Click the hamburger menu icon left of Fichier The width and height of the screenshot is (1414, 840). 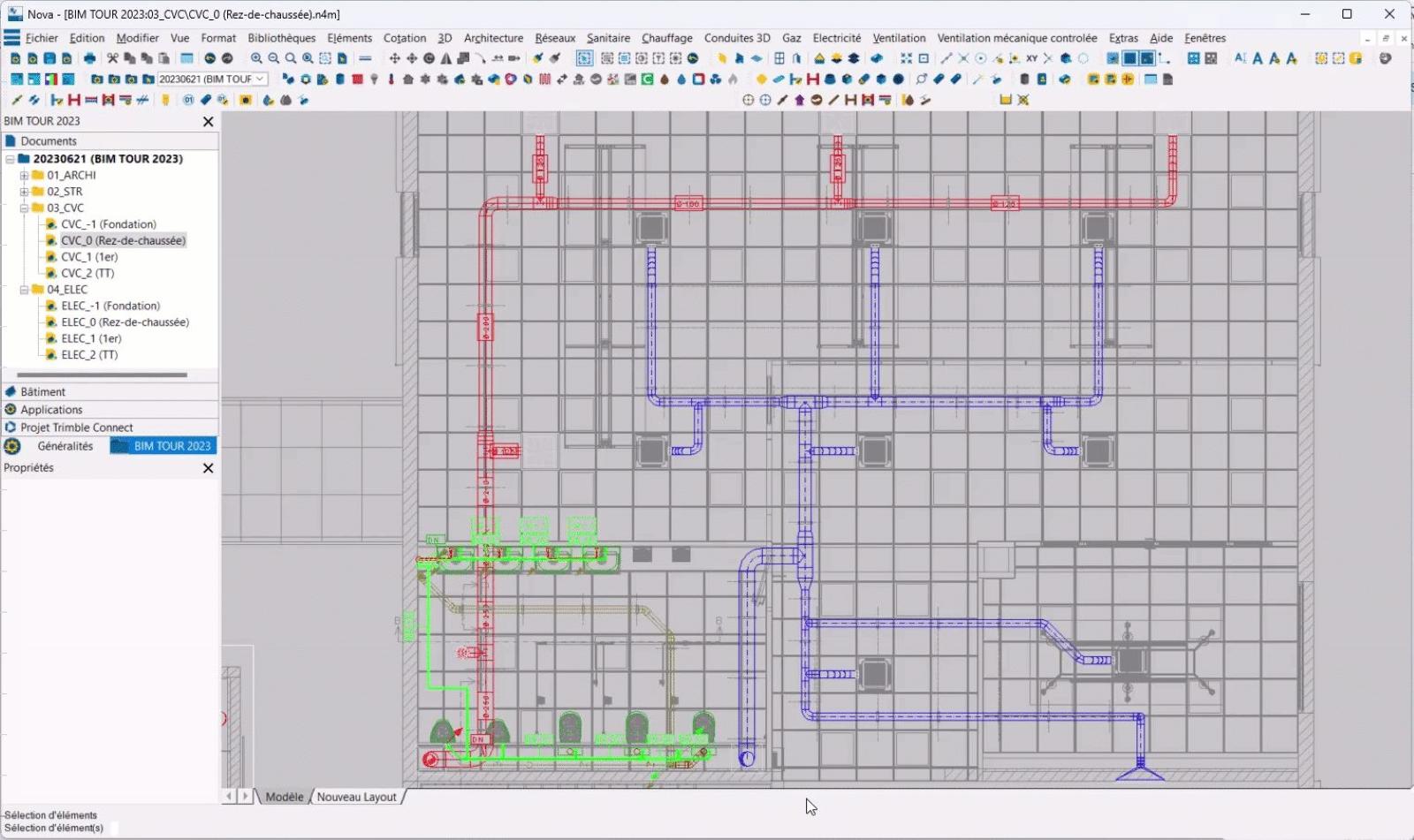coord(11,38)
